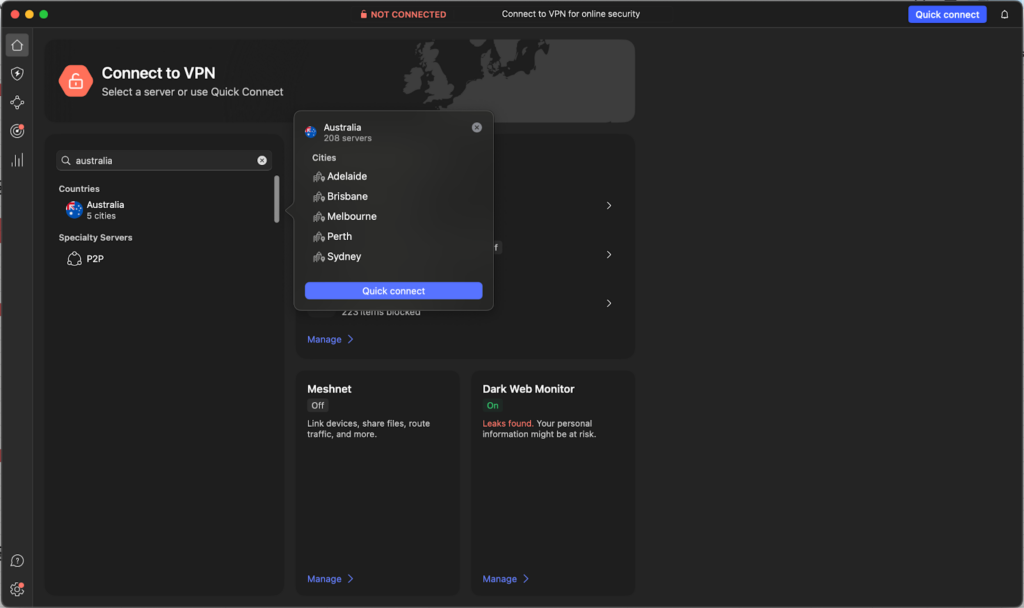Open the statistics bars icon in sidebar

tap(17, 160)
